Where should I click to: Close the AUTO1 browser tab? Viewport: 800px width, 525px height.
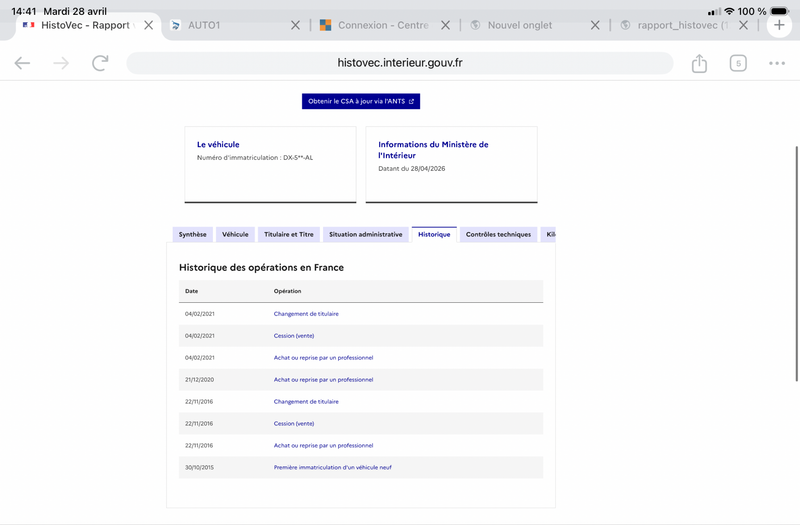pyautogui.click(x=295, y=25)
